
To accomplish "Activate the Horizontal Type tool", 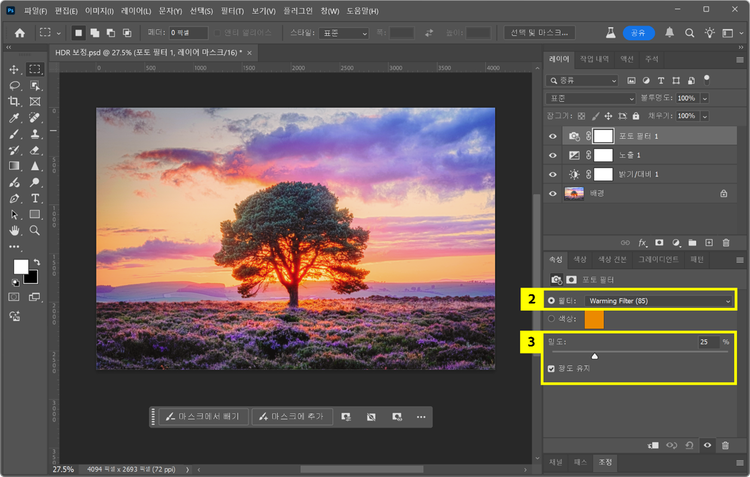I will [x=35, y=198].
